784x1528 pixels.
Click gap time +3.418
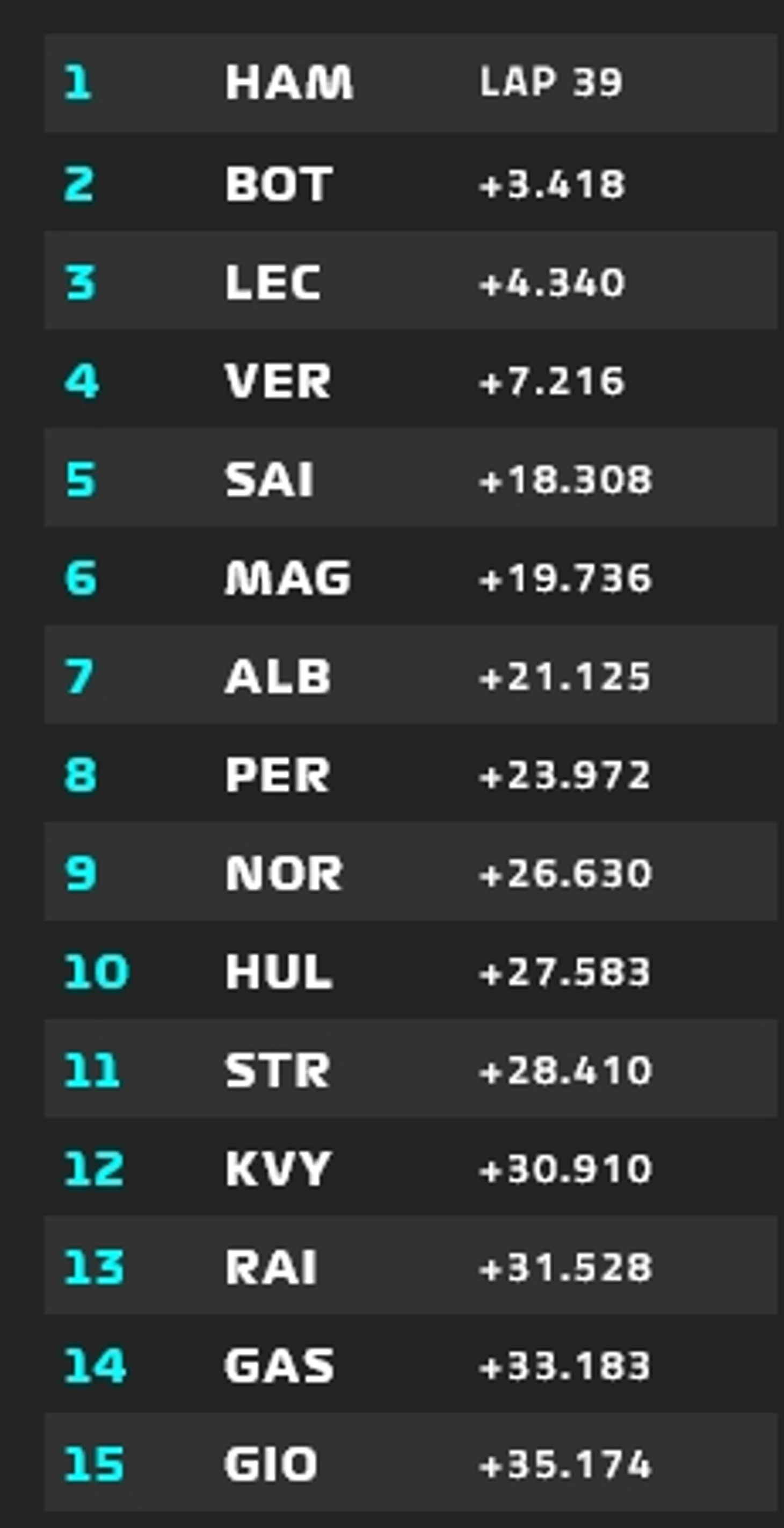pyautogui.click(x=551, y=184)
